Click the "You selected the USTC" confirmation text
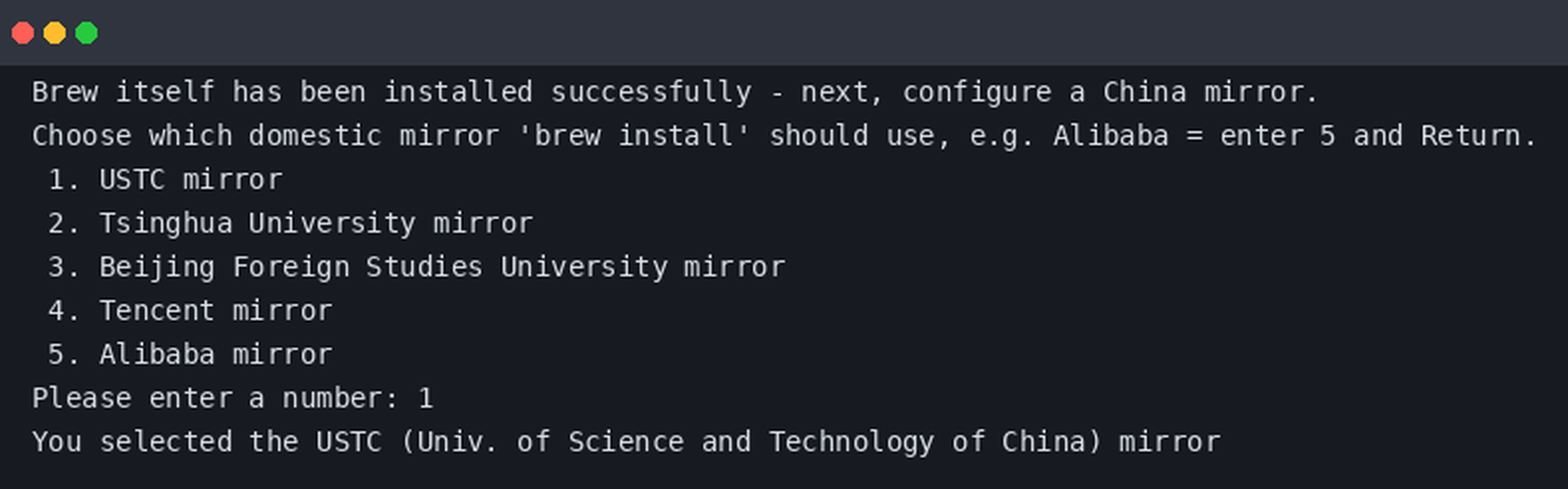This screenshot has width=1568, height=489. (x=207, y=441)
